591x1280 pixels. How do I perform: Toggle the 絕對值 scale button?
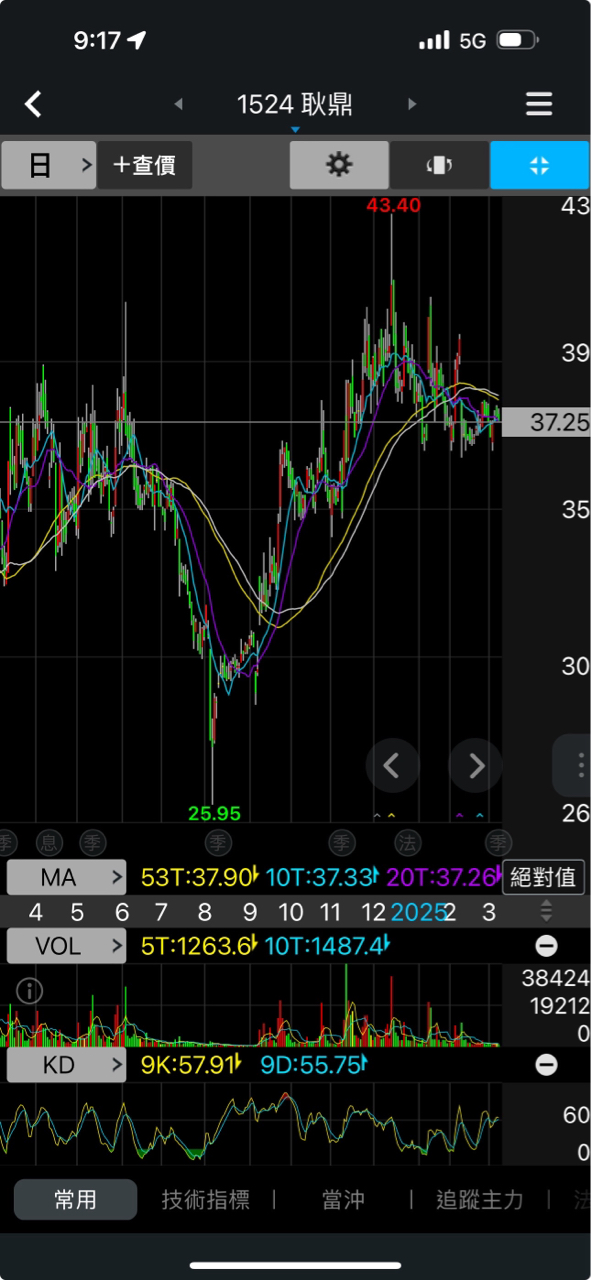point(544,878)
